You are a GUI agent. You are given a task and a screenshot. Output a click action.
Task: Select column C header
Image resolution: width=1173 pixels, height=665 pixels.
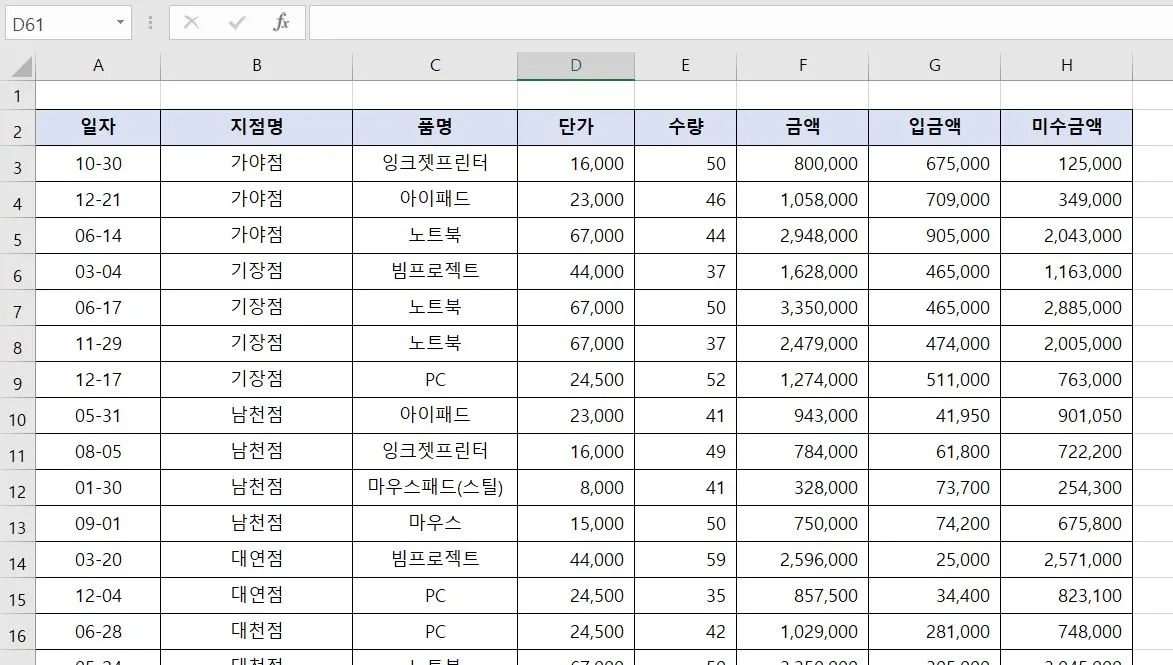pos(435,66)
